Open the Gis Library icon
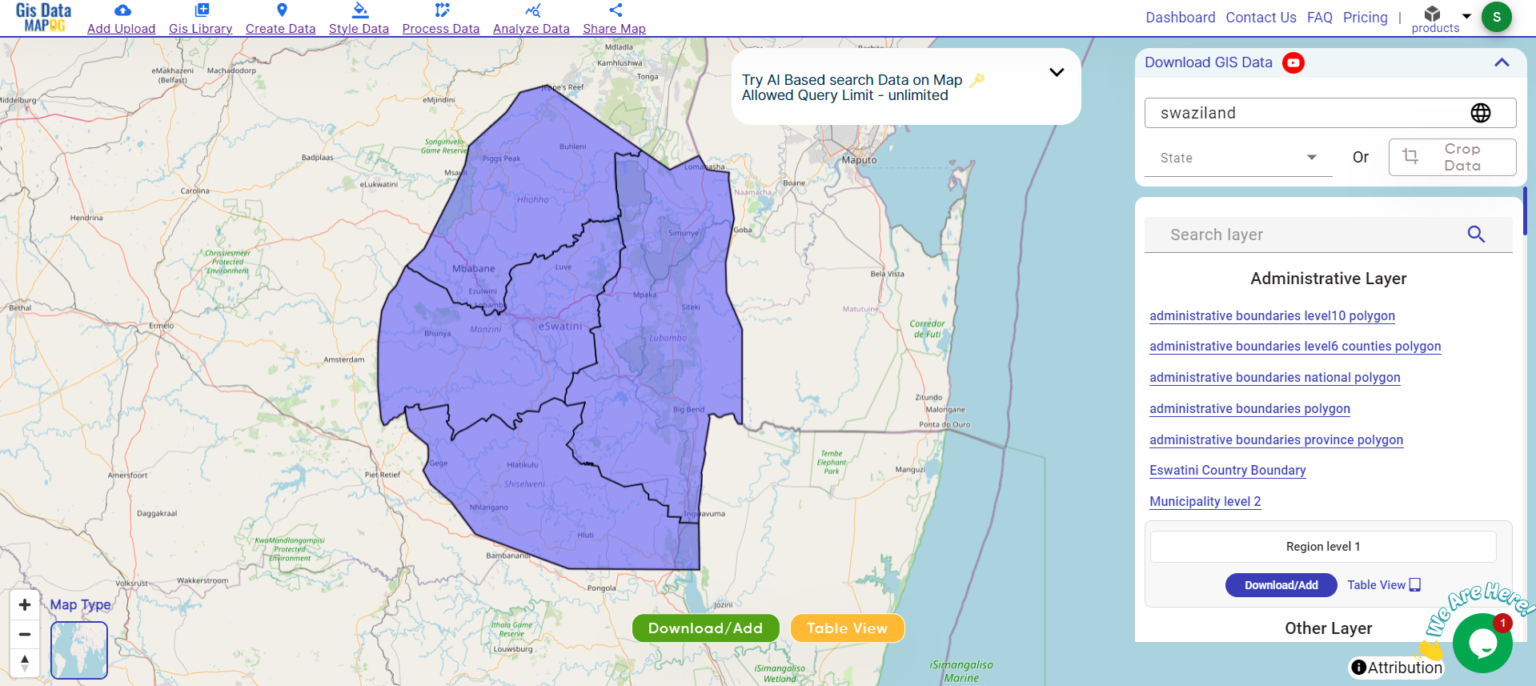Viewport: 1536px width, 686px height. (200, 9)
